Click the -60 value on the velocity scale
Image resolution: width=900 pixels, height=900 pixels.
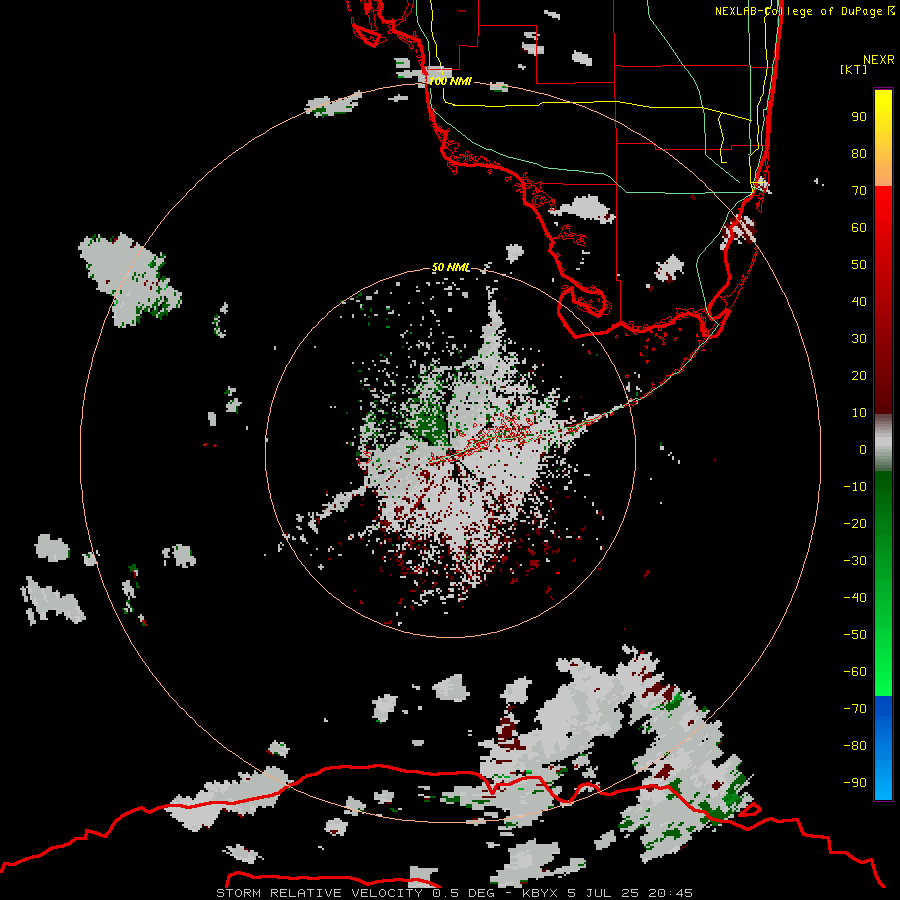tap(855, 672)
